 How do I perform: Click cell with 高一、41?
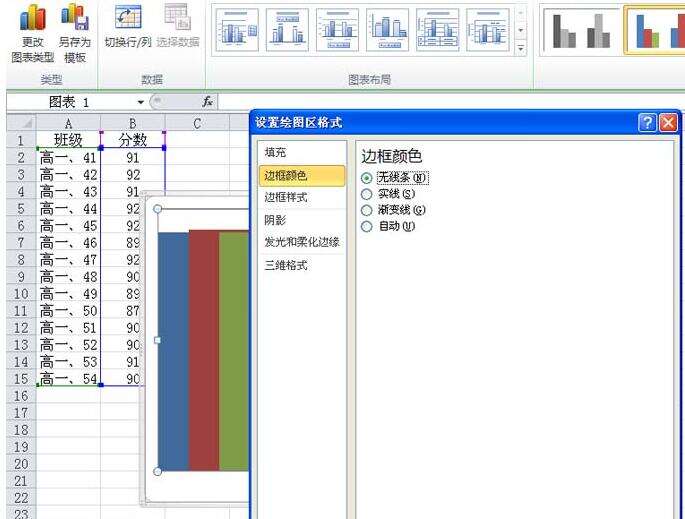tap(68, 157)
